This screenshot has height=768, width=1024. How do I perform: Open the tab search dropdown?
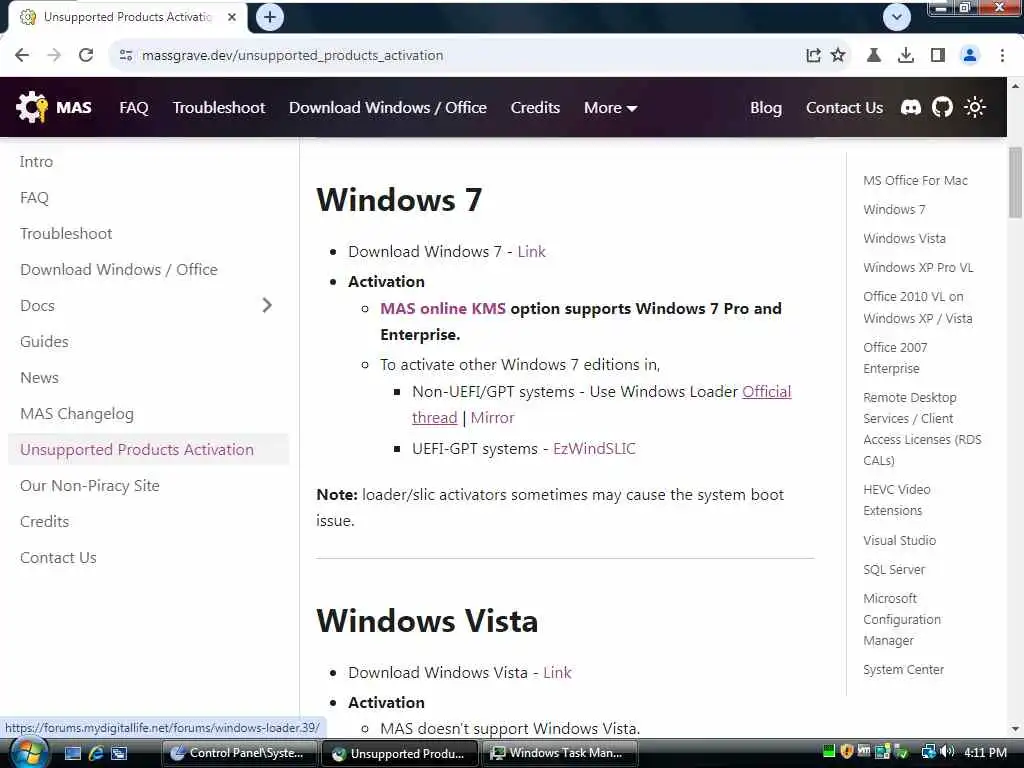pos(897,17)
